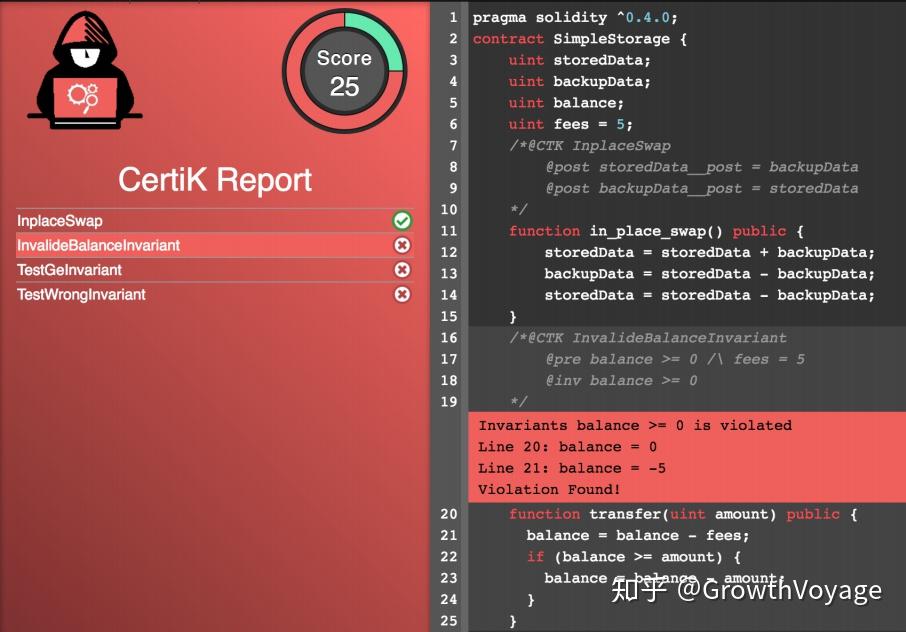The height and width of the screenshot is (632, 906).
Task: Click the 'uint backupData;' declaration
Action: click(580, 81)
